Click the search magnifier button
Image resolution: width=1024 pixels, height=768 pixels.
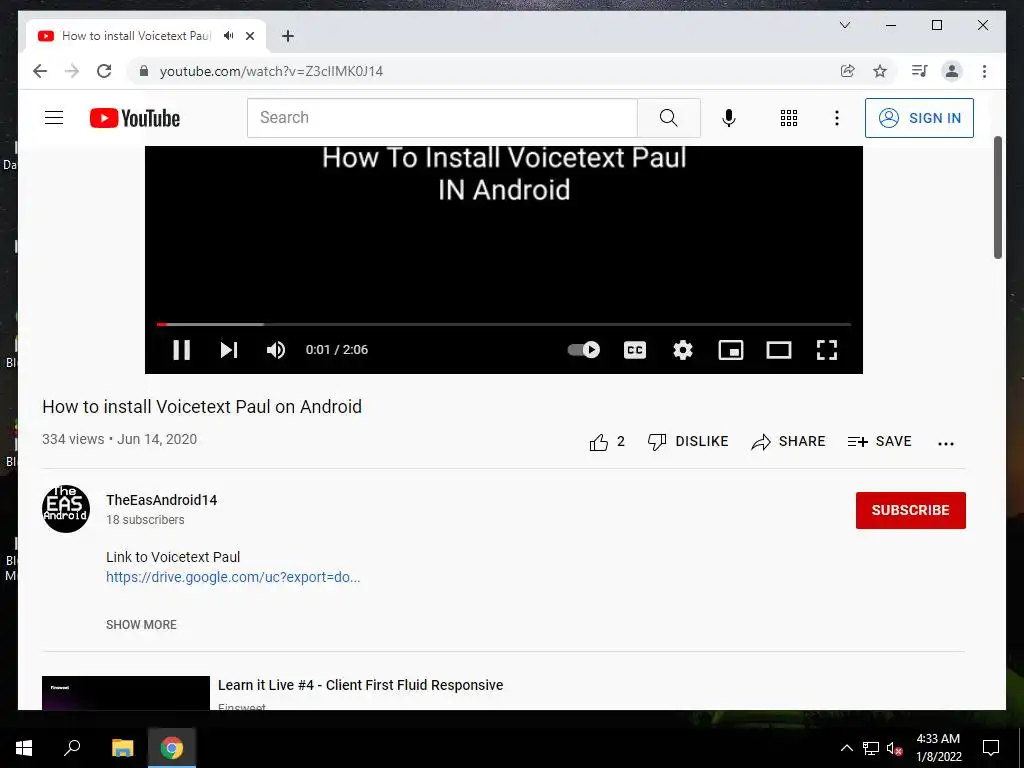[x=669, y=118]
